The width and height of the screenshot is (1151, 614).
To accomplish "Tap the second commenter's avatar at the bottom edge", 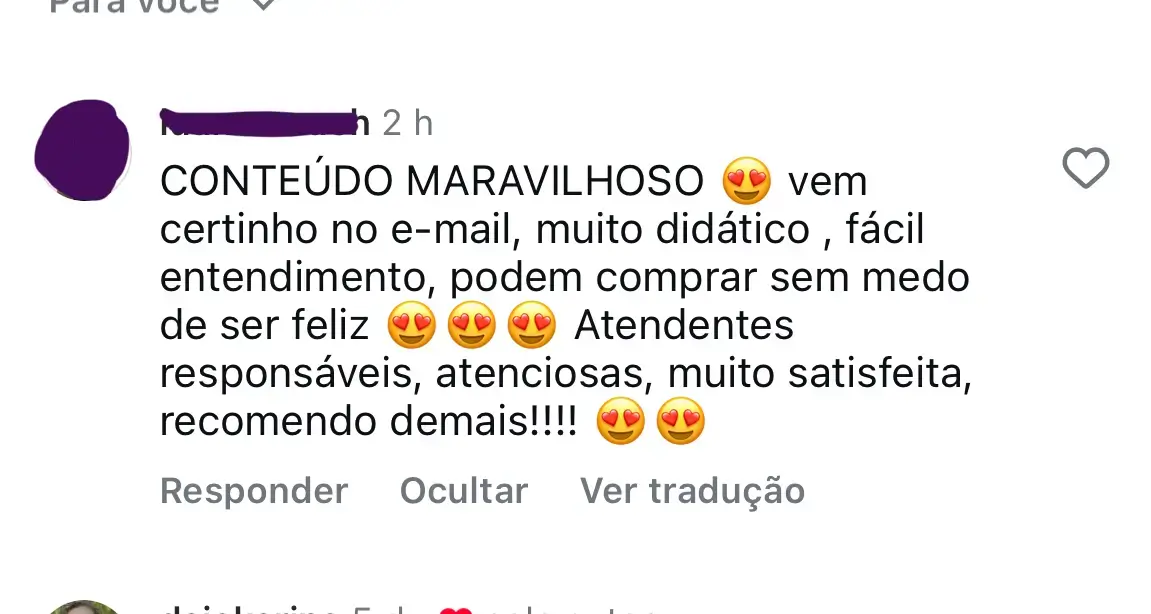I will [x=84, y=607].
